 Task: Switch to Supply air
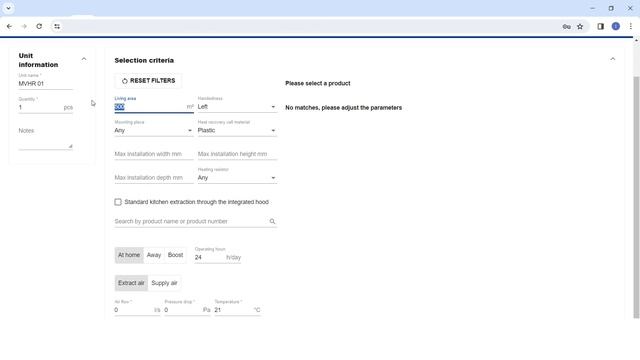(164, 283)
